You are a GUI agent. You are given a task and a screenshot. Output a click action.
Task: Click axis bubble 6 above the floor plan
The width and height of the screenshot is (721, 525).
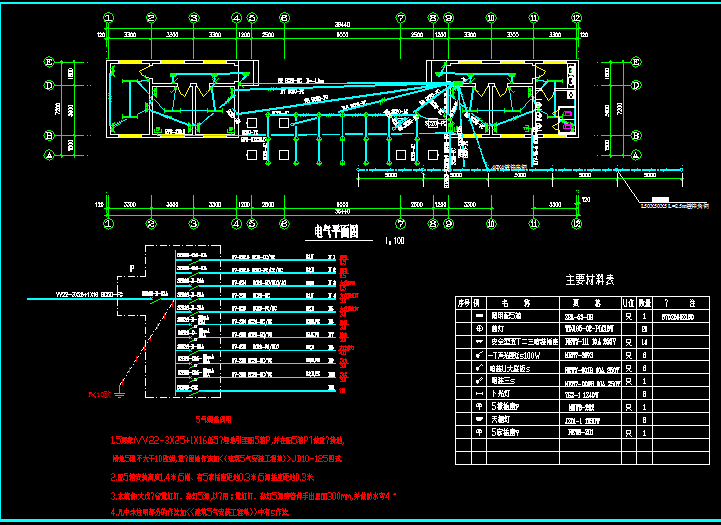pos(284,18)
